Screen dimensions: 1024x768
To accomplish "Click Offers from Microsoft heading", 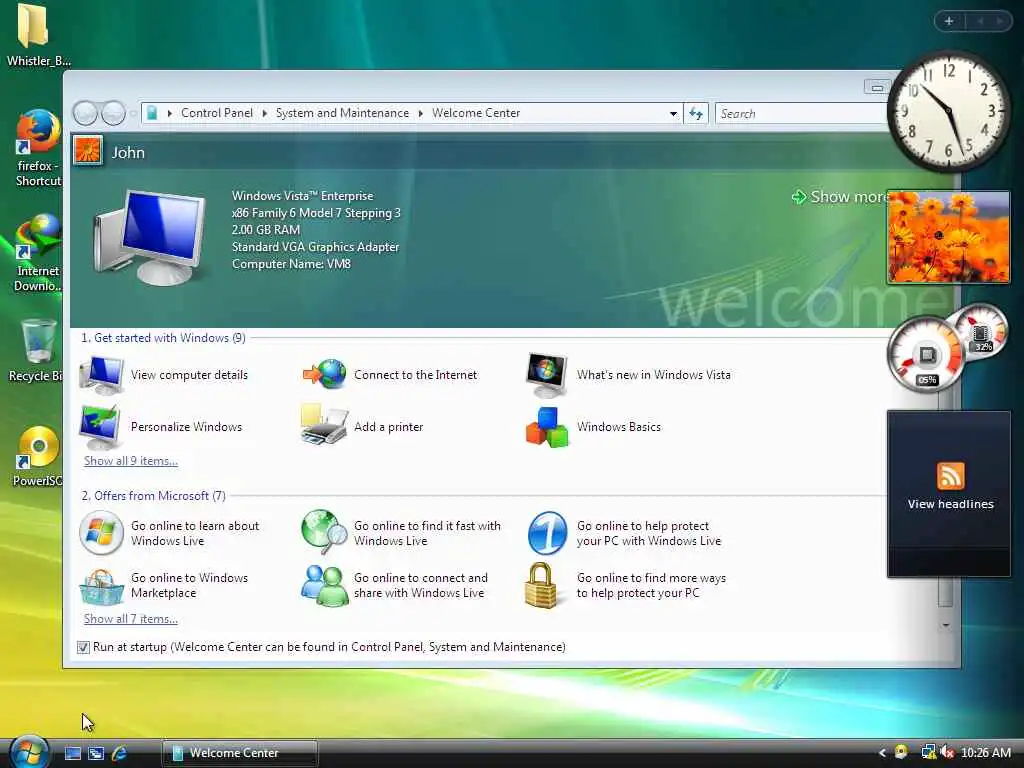I will [153, 496].
